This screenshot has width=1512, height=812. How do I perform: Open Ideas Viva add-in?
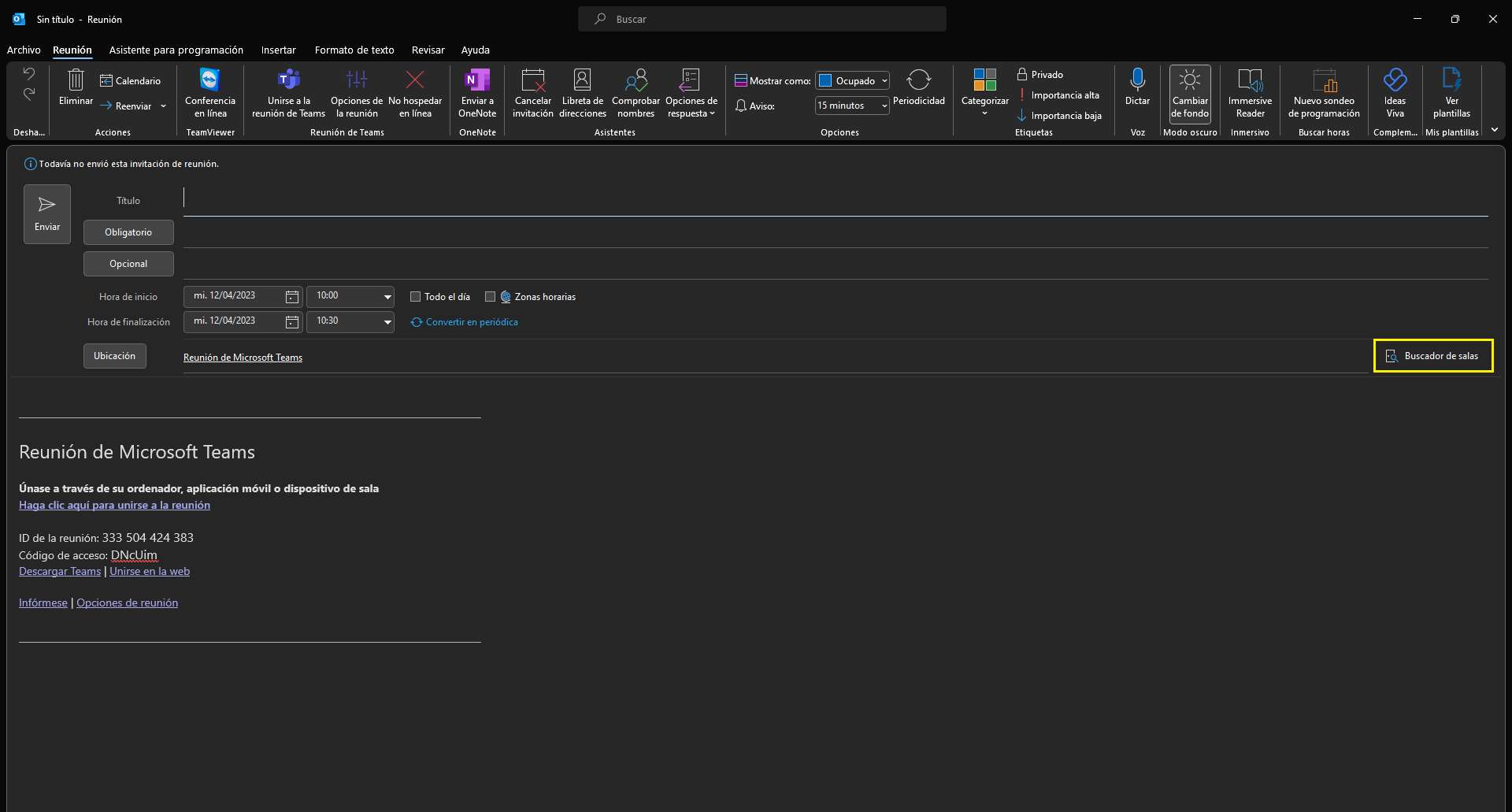pos(1395,93)
